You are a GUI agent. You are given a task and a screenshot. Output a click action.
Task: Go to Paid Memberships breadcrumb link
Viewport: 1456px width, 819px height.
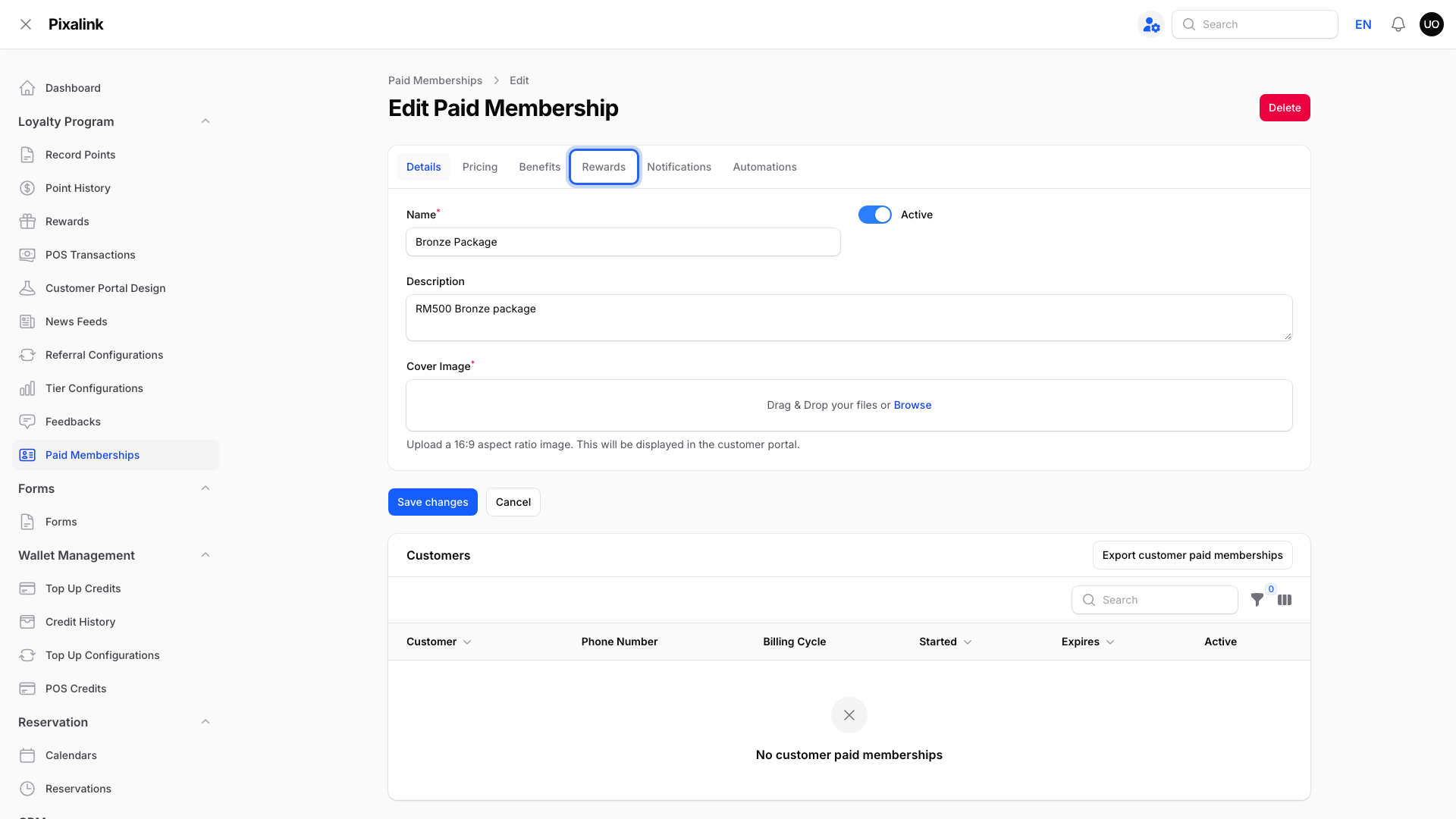point(435,80)
